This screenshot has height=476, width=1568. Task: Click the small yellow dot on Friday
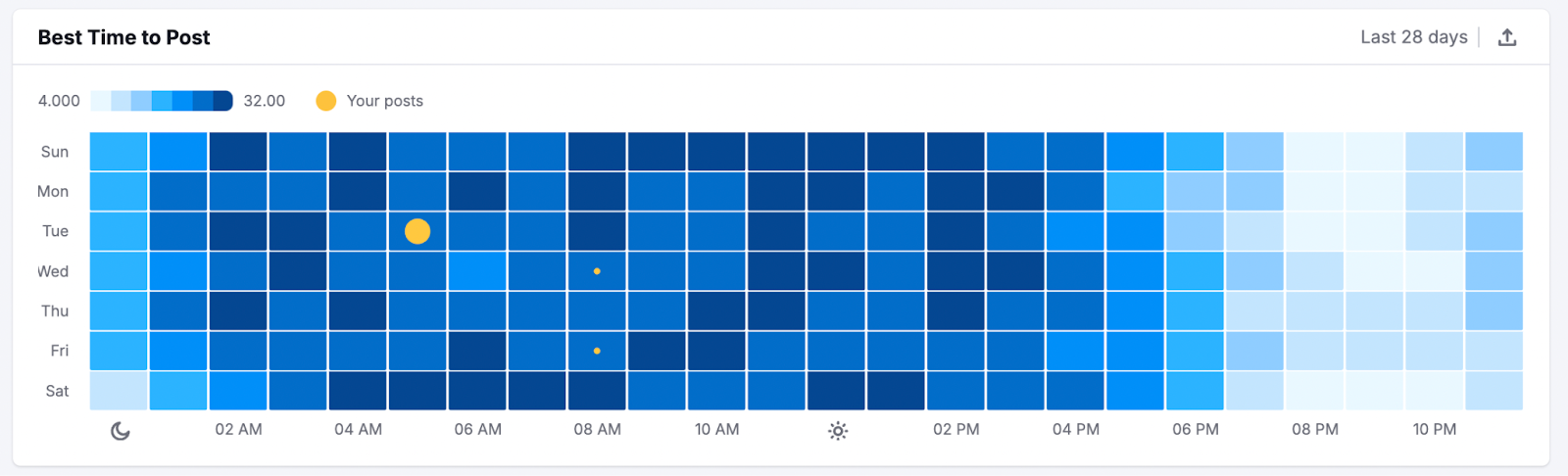pos(597,351)
